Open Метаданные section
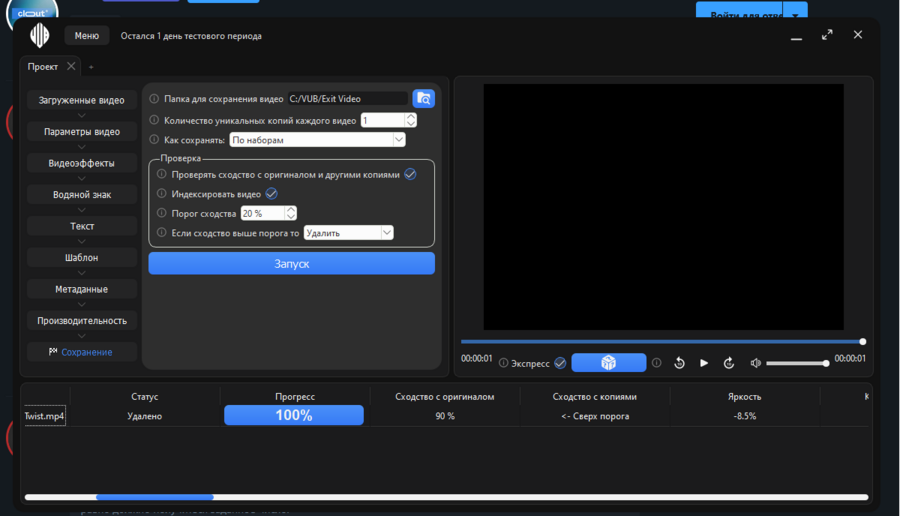The image size is (900, 516). point(82,289)
